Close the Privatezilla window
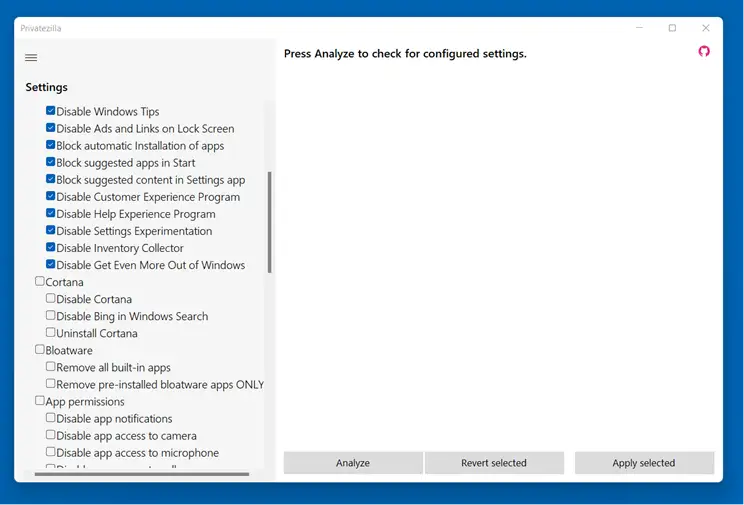The height and width of the screenshot is (505, 744). (706, 28)
